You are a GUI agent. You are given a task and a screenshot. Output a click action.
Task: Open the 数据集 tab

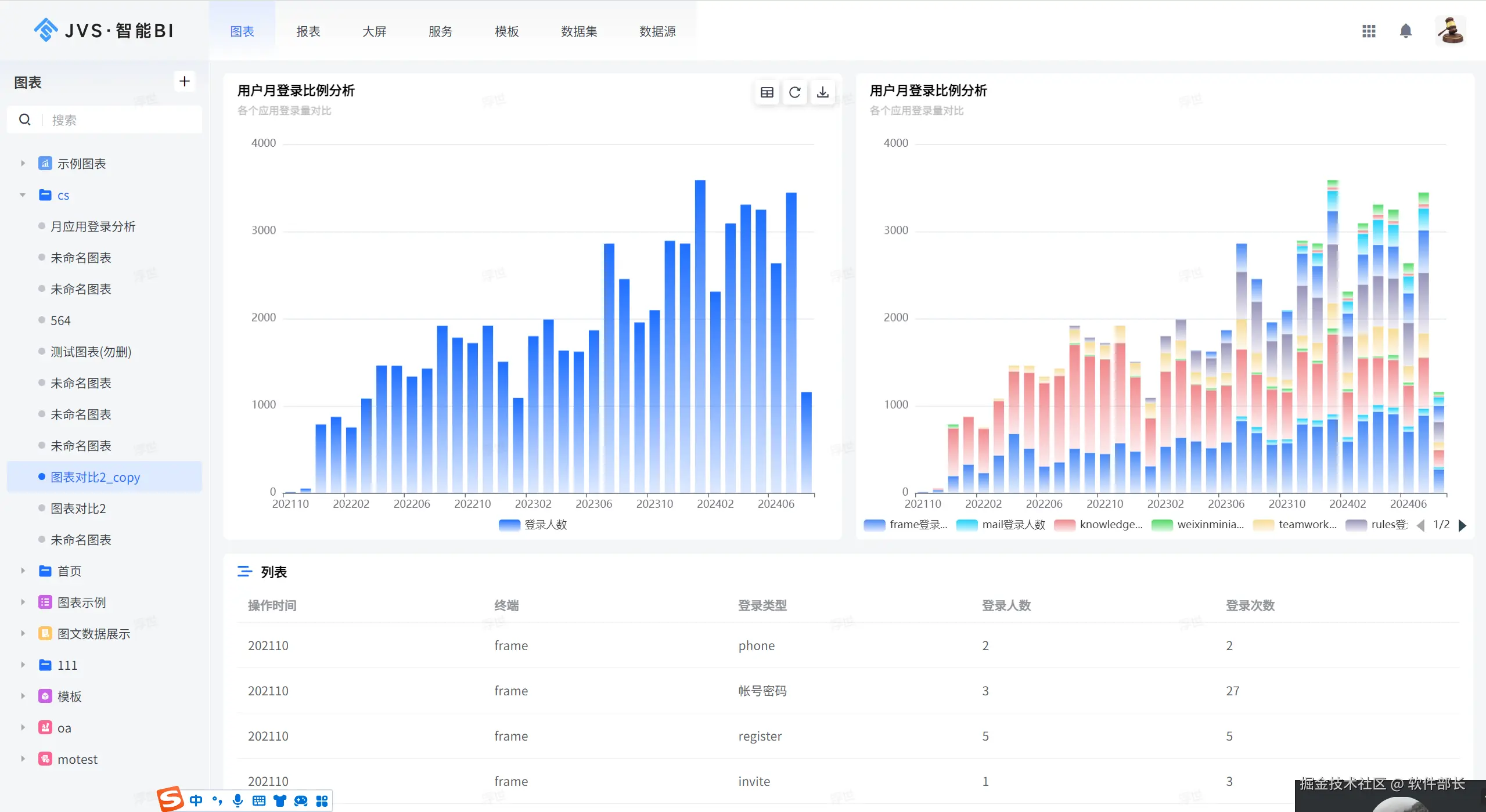tap(578, 31)
